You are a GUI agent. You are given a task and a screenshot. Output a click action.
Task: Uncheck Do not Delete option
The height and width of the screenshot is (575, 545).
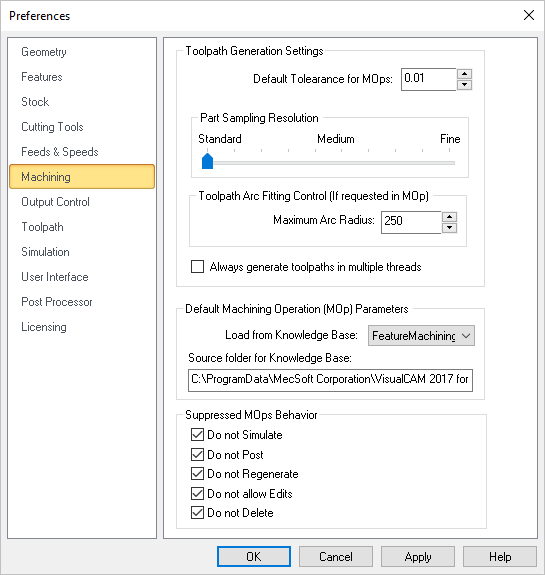click(197, 512)
